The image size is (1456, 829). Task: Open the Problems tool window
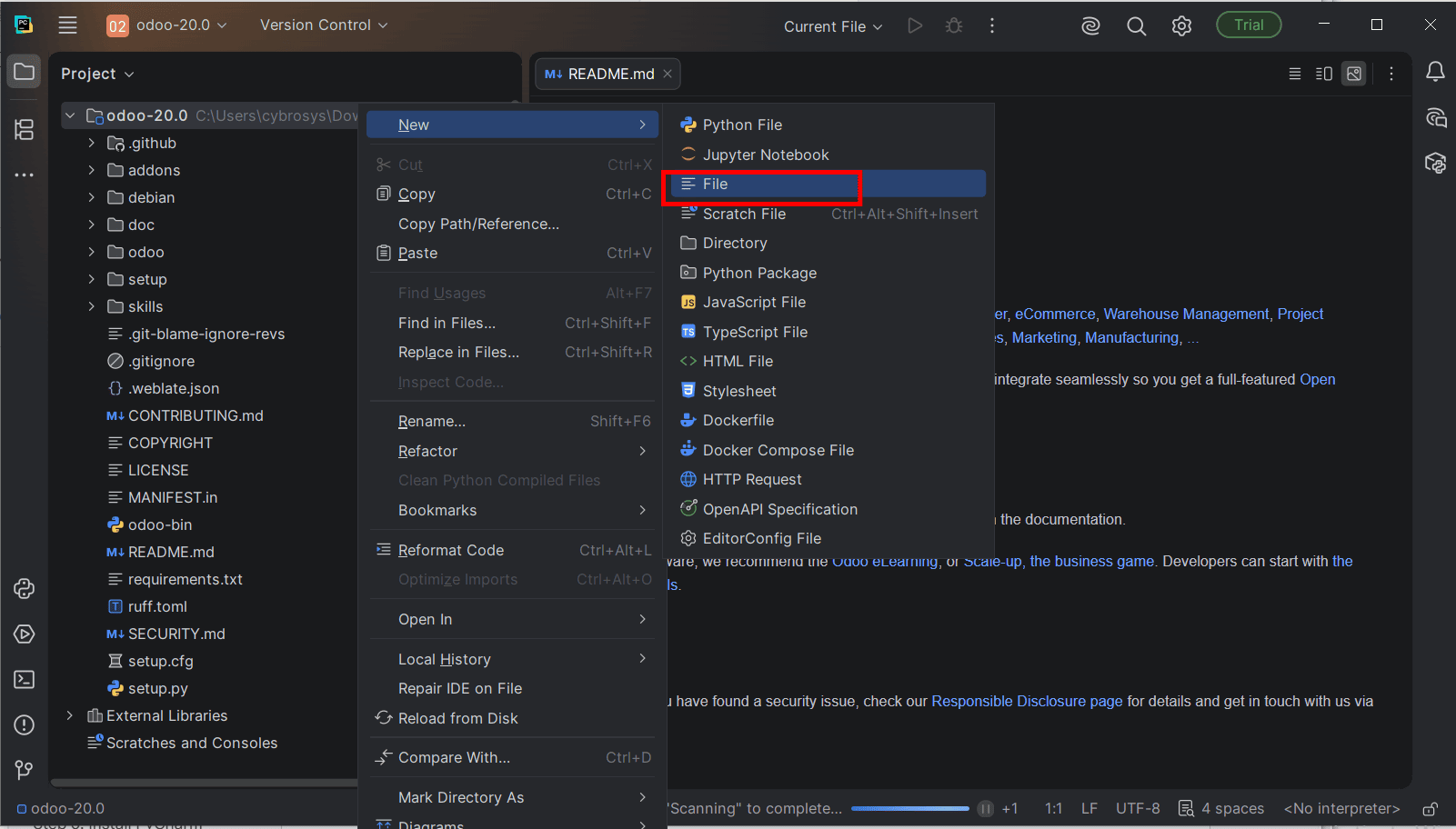pyautogui.click(x=25, y=724)
